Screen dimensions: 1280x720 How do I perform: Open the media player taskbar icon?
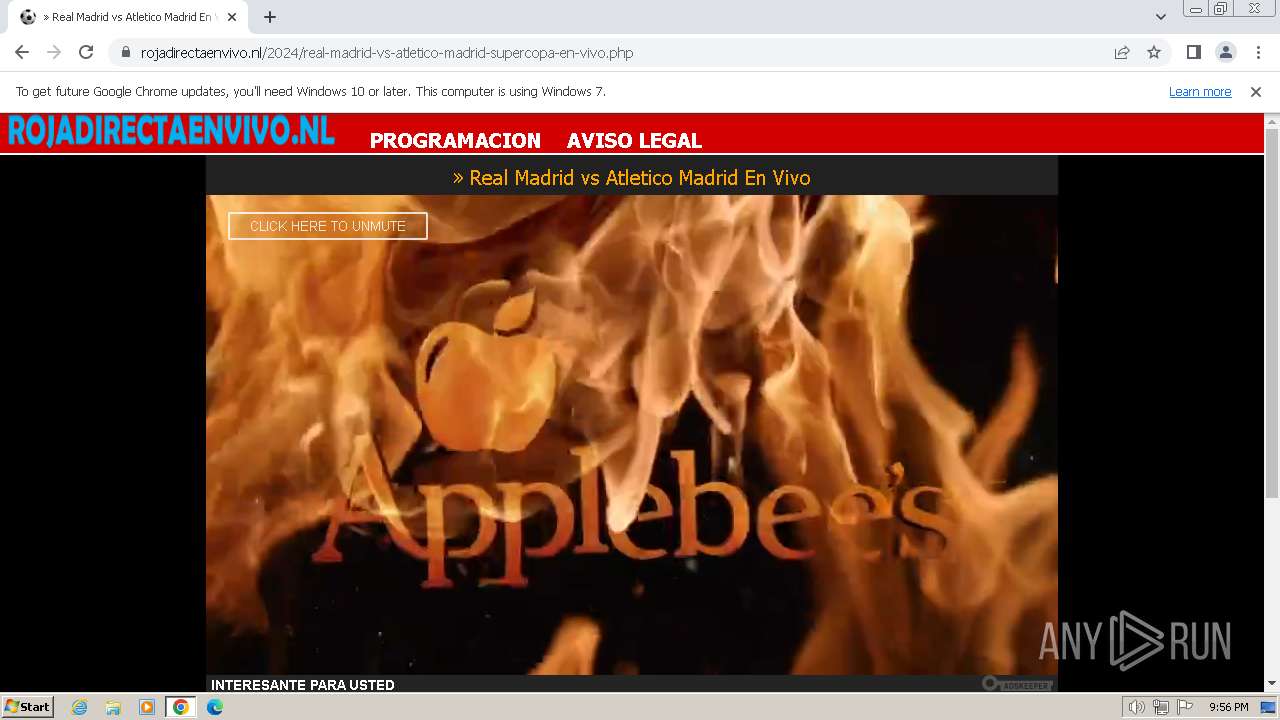[147, 707]
